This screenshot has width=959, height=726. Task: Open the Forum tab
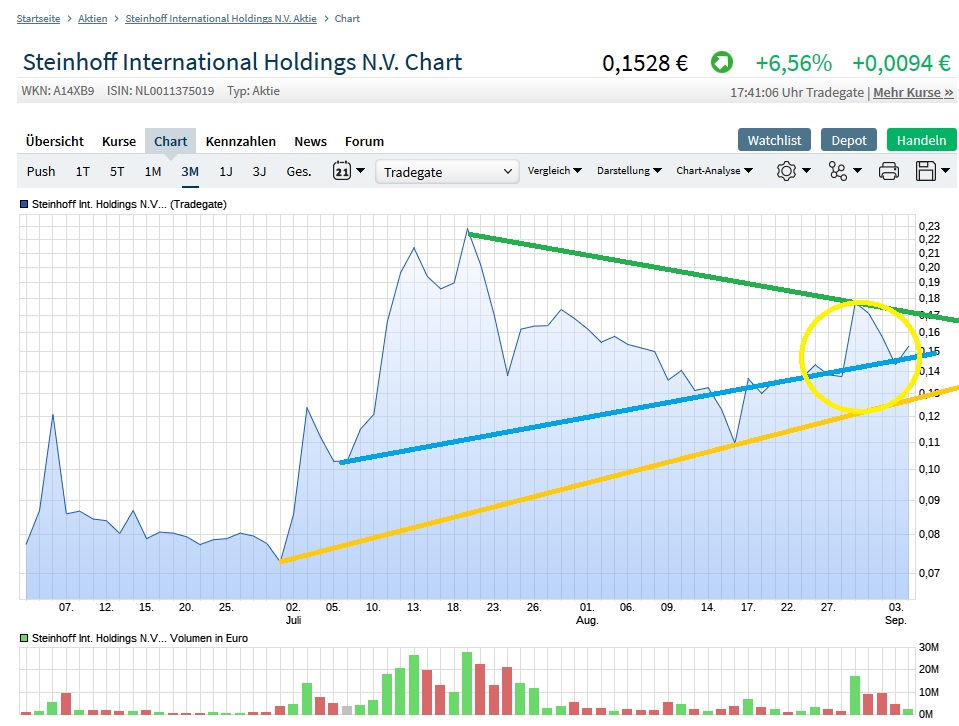click(x=364, y=141)
